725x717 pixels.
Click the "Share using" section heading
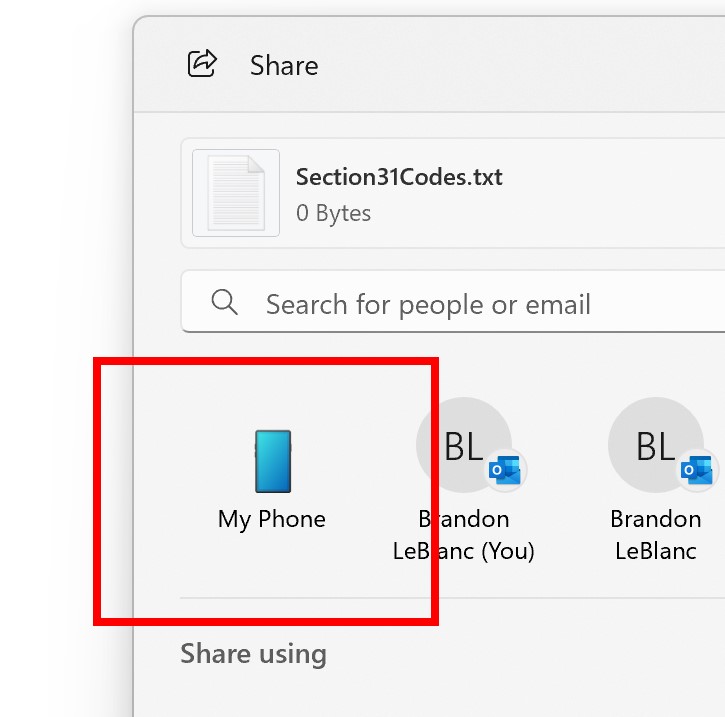(253, 654)
